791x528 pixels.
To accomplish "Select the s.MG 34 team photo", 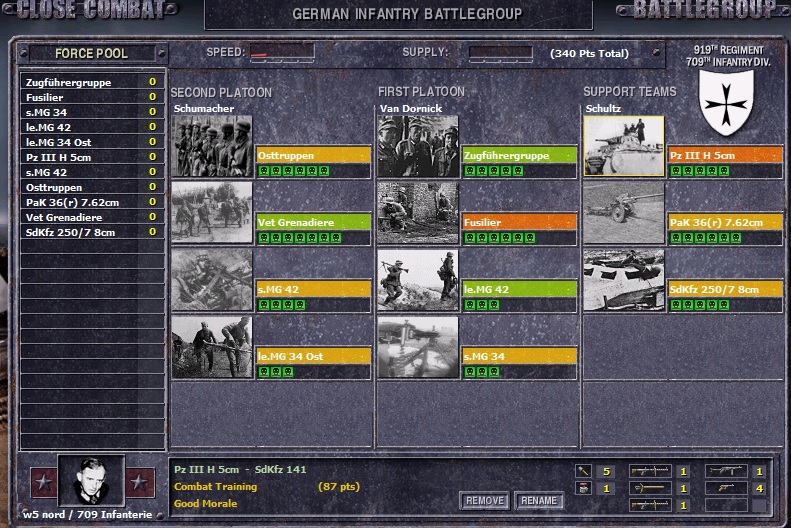I will coord(418,347).
